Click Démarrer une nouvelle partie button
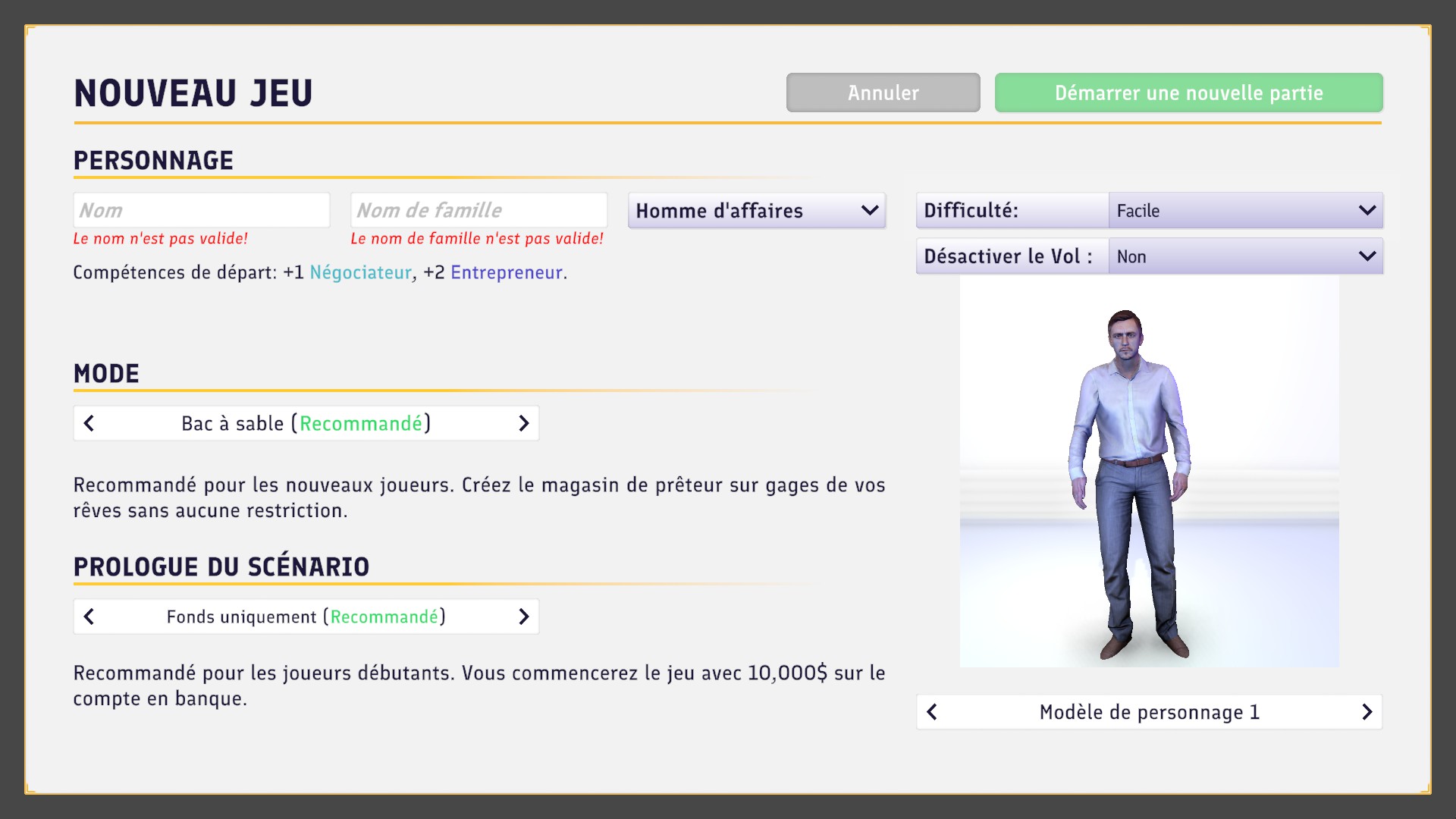The height and width of the screenshot is (819, 1456). [x=1188, y=93]
